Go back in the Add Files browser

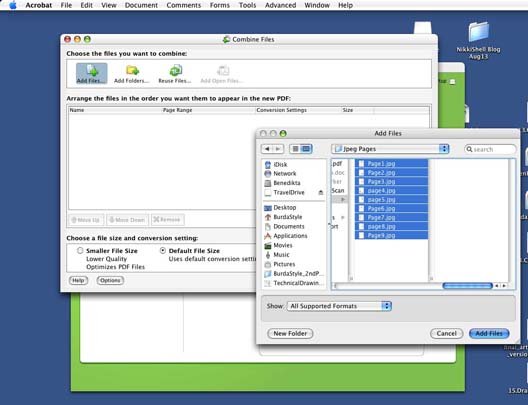[267, 149]
